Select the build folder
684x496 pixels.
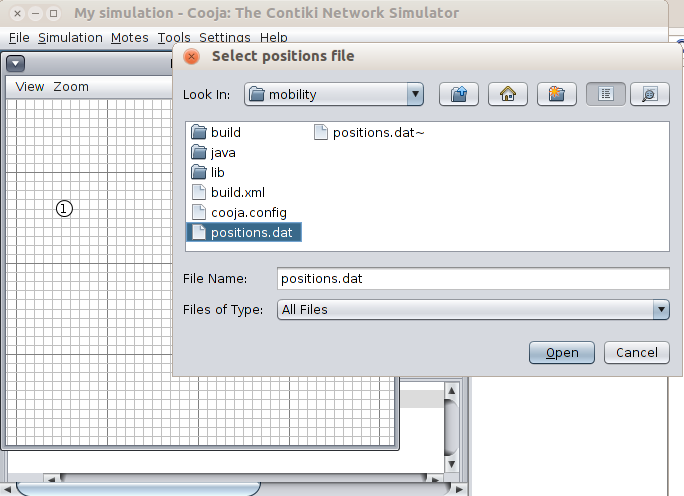coord(225,132)
